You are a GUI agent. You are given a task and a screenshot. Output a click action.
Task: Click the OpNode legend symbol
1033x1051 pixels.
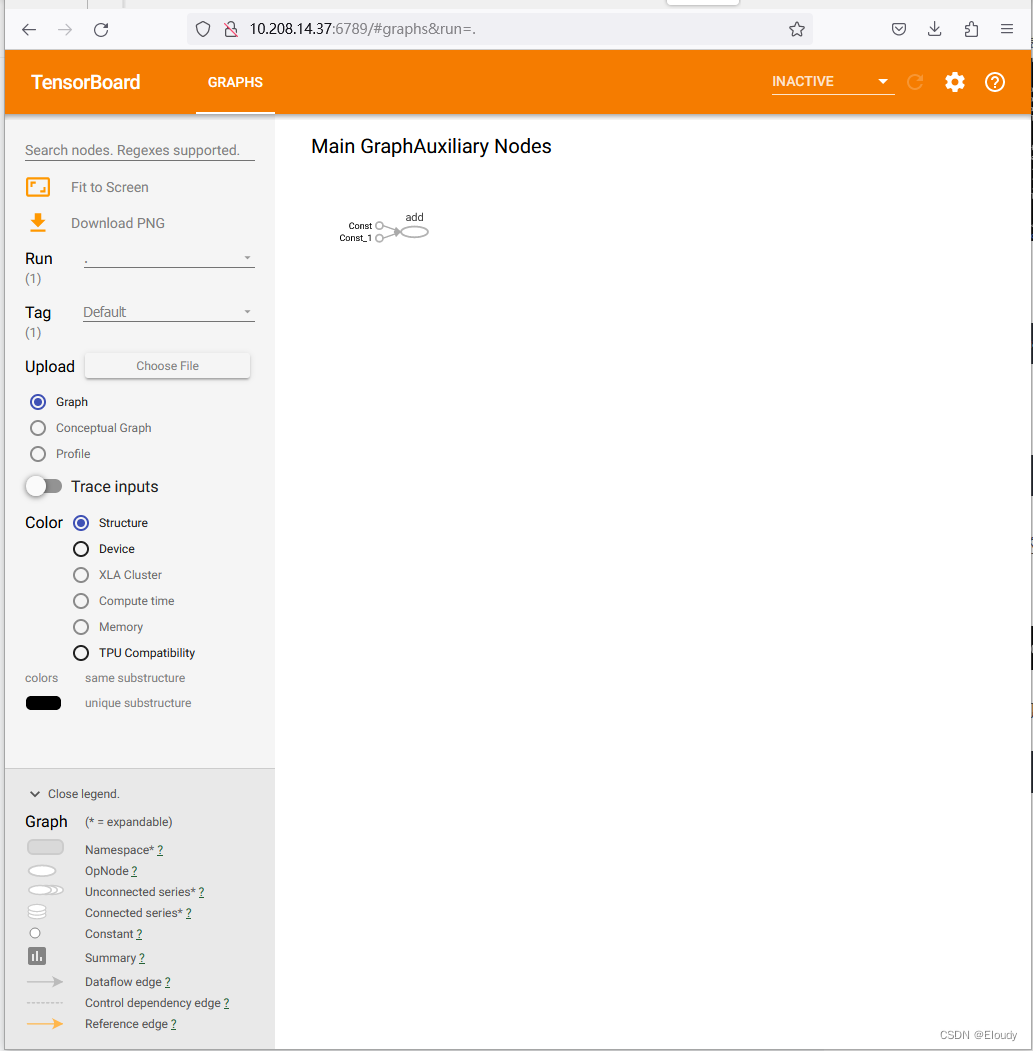coord(41,870)
